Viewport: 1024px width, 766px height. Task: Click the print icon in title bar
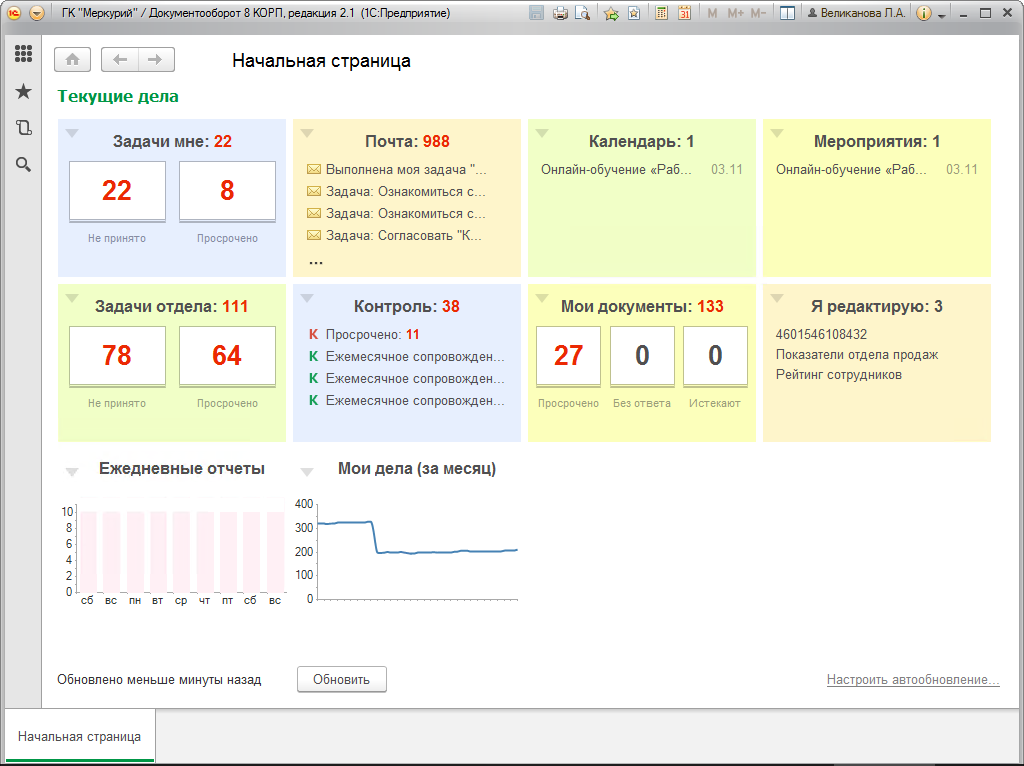(560, 13)
